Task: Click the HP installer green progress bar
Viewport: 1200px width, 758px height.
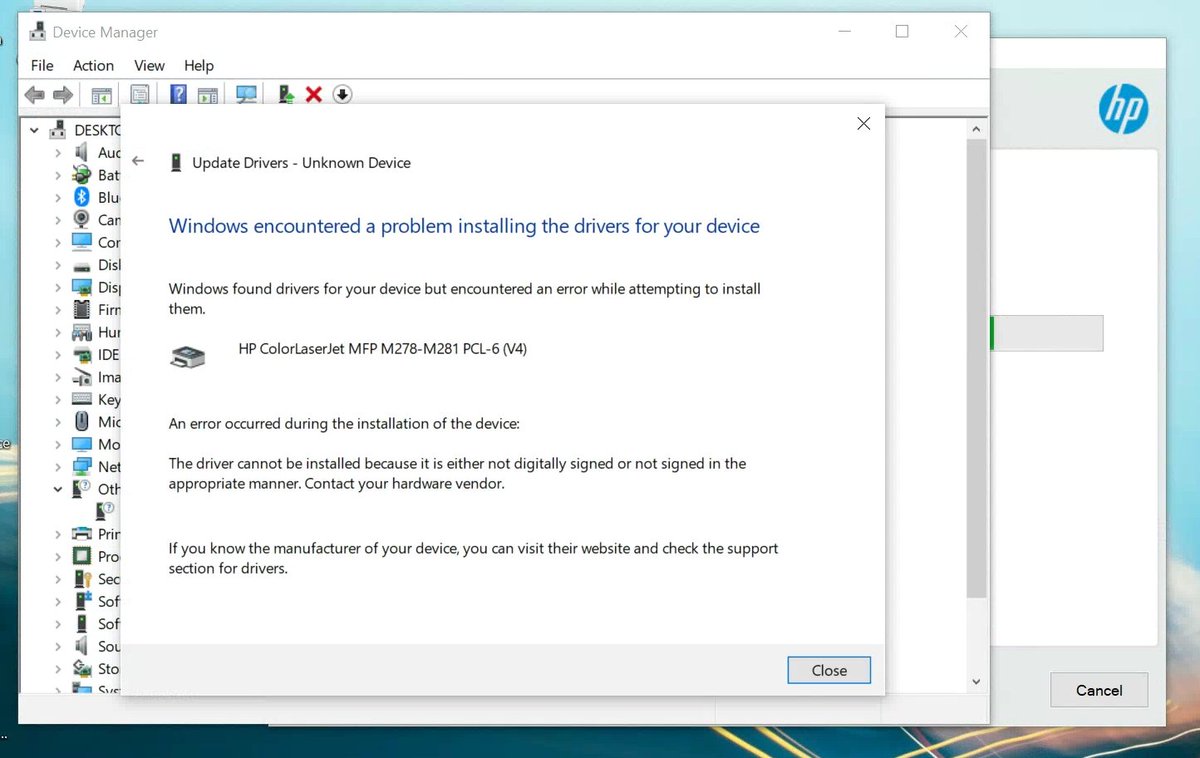Action: (991, 333)
